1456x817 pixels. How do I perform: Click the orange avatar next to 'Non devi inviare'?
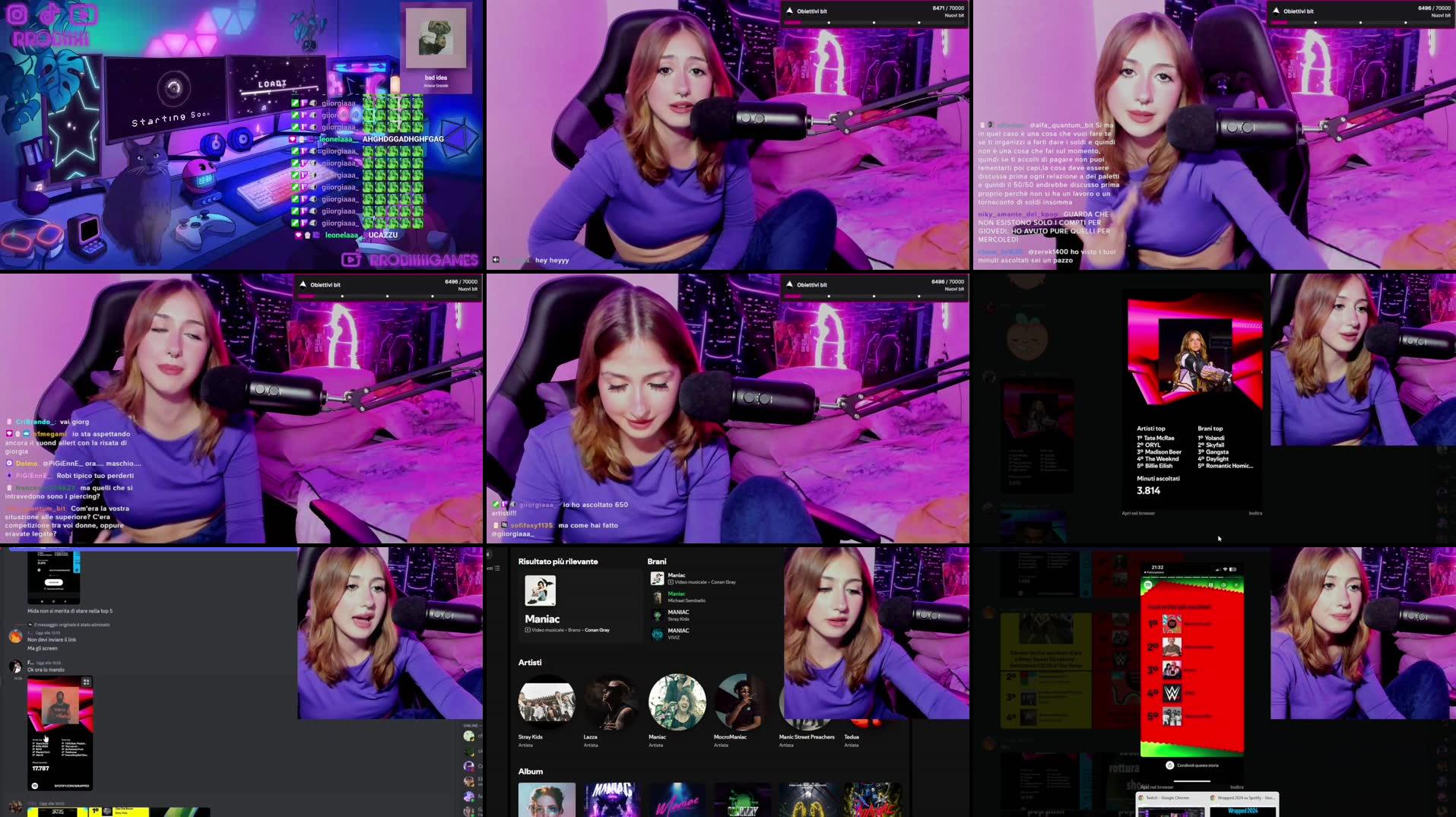[x=15, y=636]
